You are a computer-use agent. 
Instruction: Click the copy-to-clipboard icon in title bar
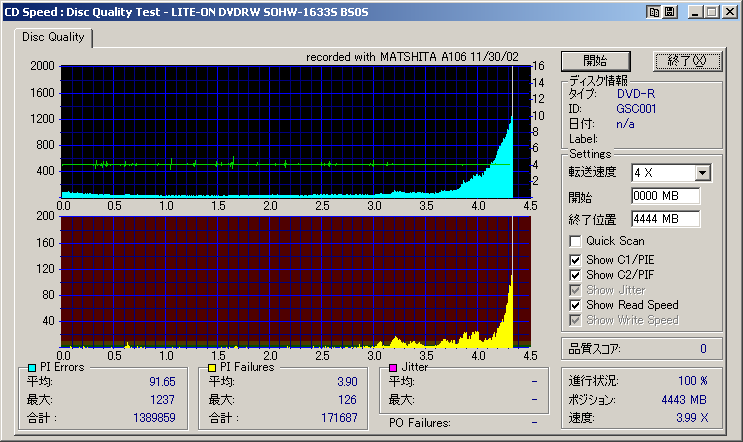[x=654, y=12]
